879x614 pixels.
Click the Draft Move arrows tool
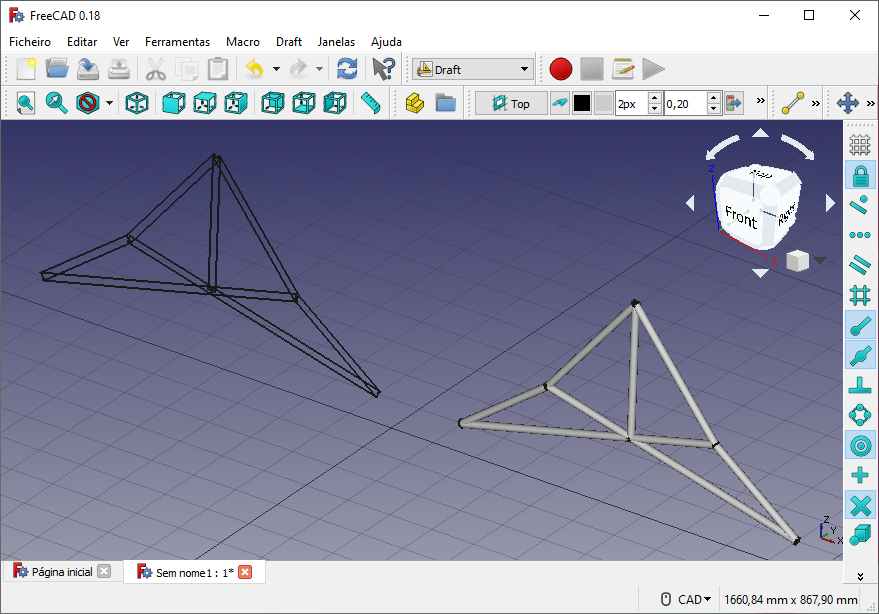848,103
